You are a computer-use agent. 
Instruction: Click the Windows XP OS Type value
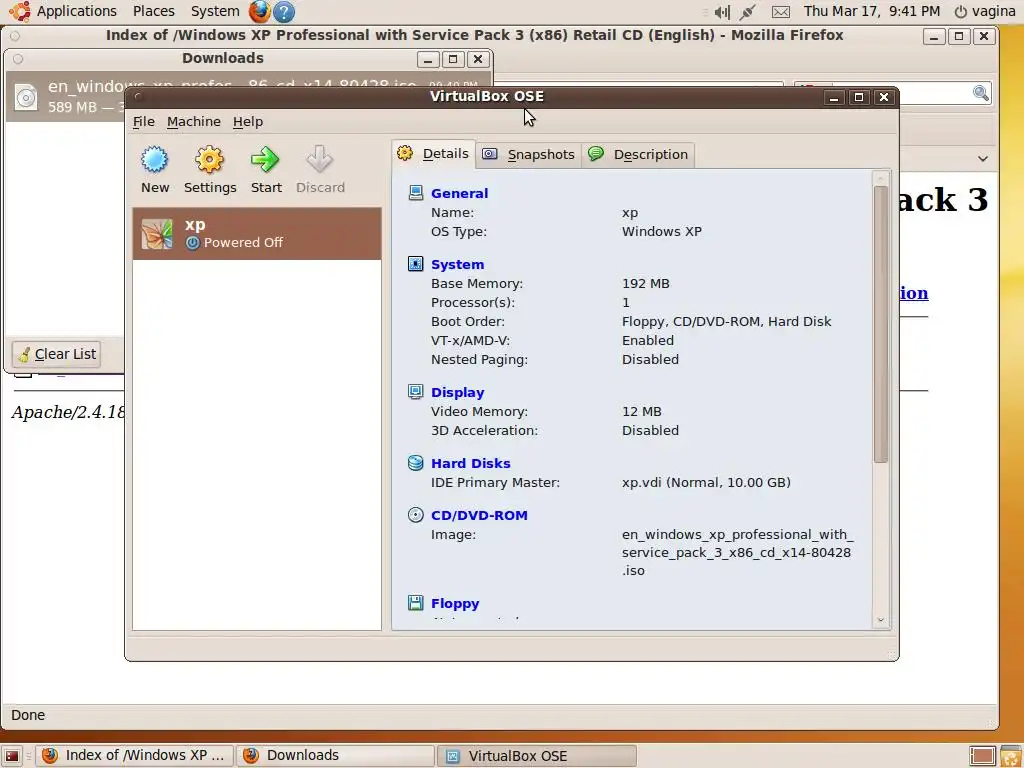[x=662, y=231]
